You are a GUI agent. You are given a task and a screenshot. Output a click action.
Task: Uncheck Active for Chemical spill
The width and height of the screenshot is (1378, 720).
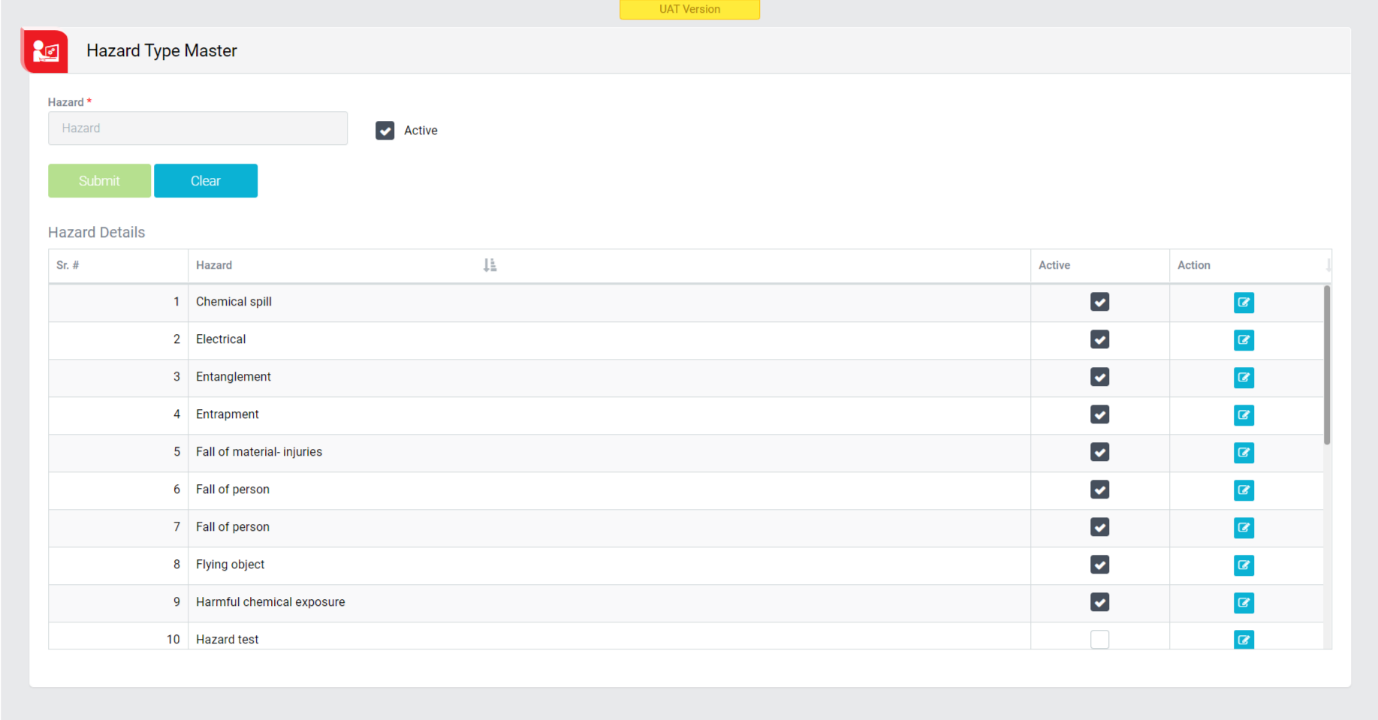1100,302
